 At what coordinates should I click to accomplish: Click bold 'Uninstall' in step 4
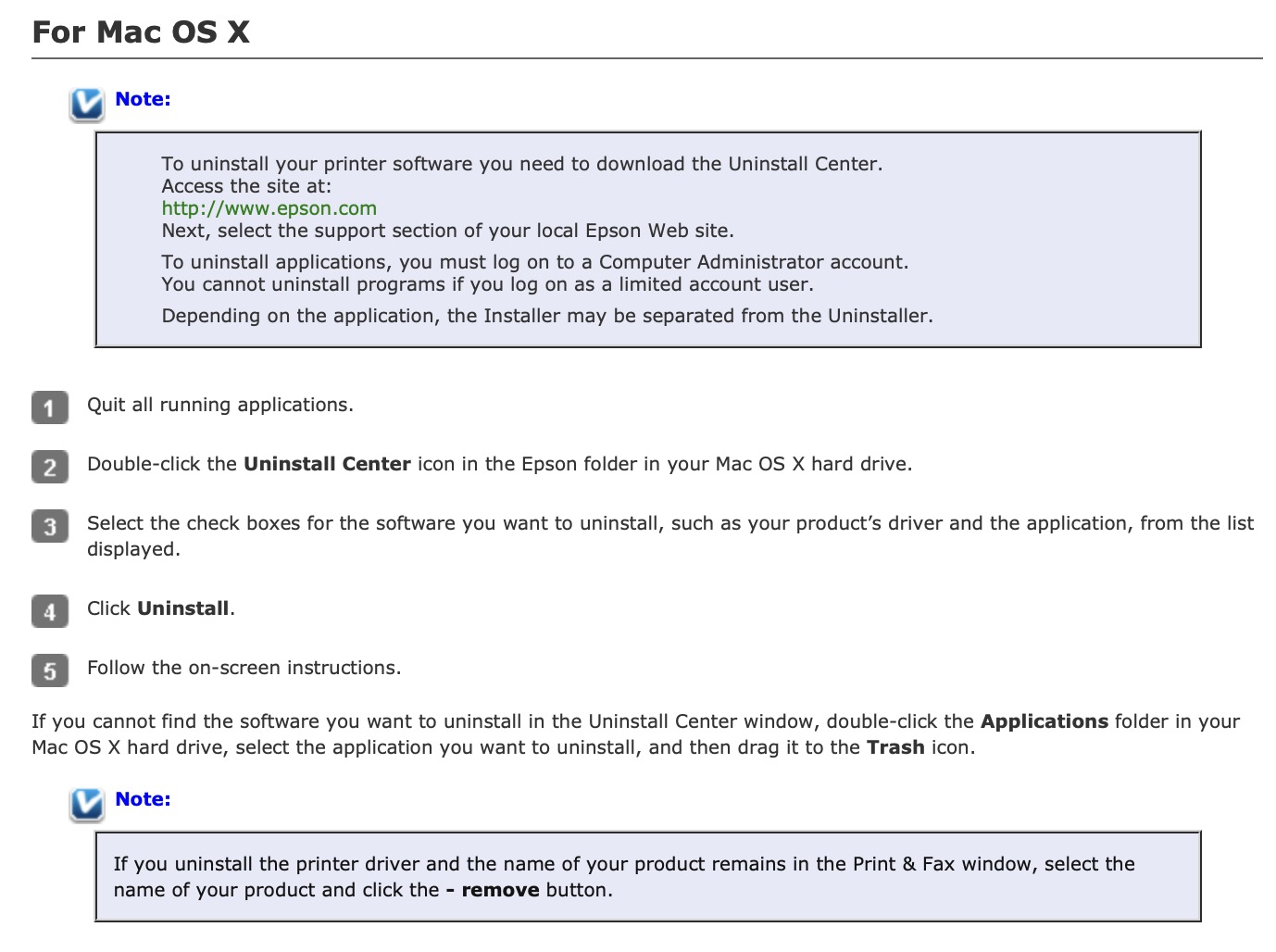[183, 608]
